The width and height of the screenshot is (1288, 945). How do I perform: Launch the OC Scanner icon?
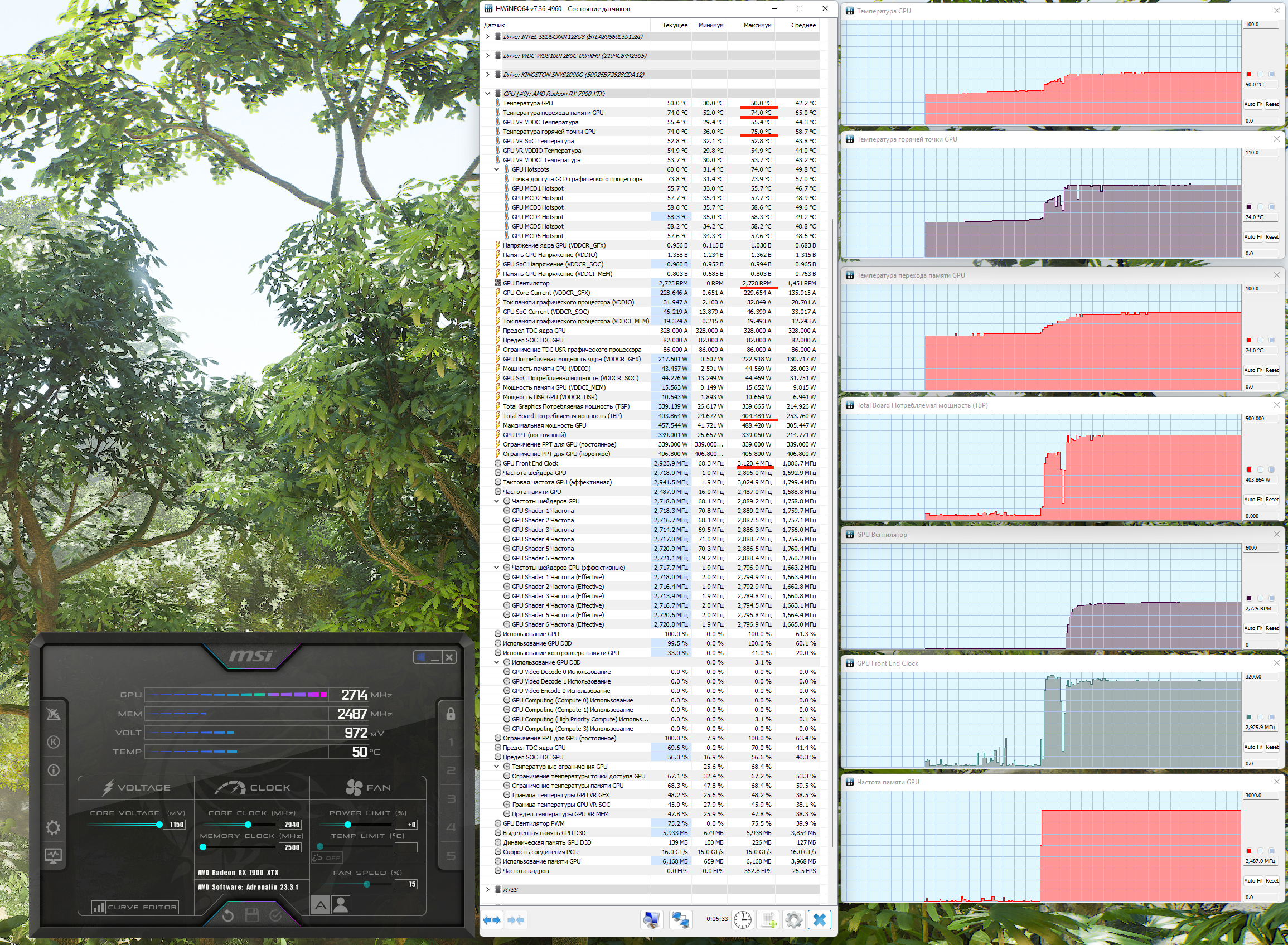pos(53,713)
